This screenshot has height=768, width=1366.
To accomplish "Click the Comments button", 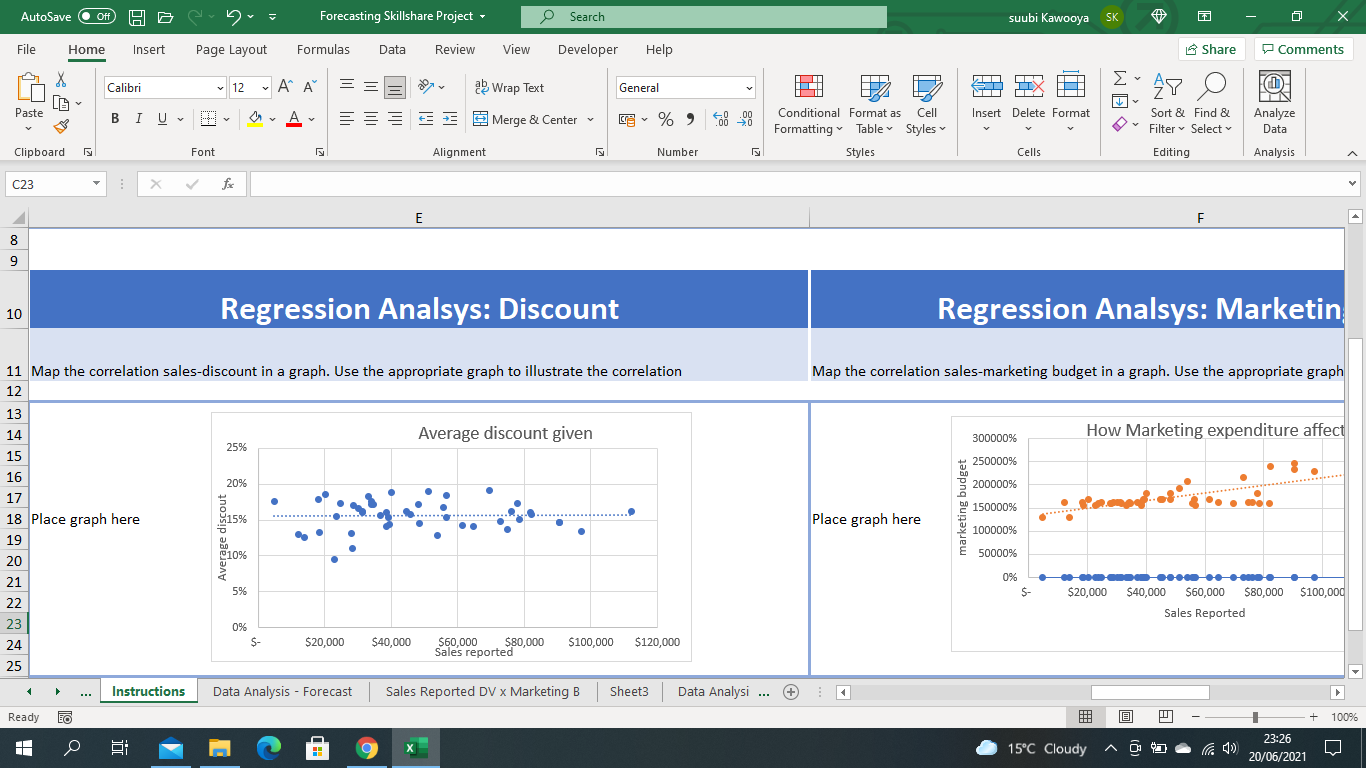I will [x=1303, y=49].
